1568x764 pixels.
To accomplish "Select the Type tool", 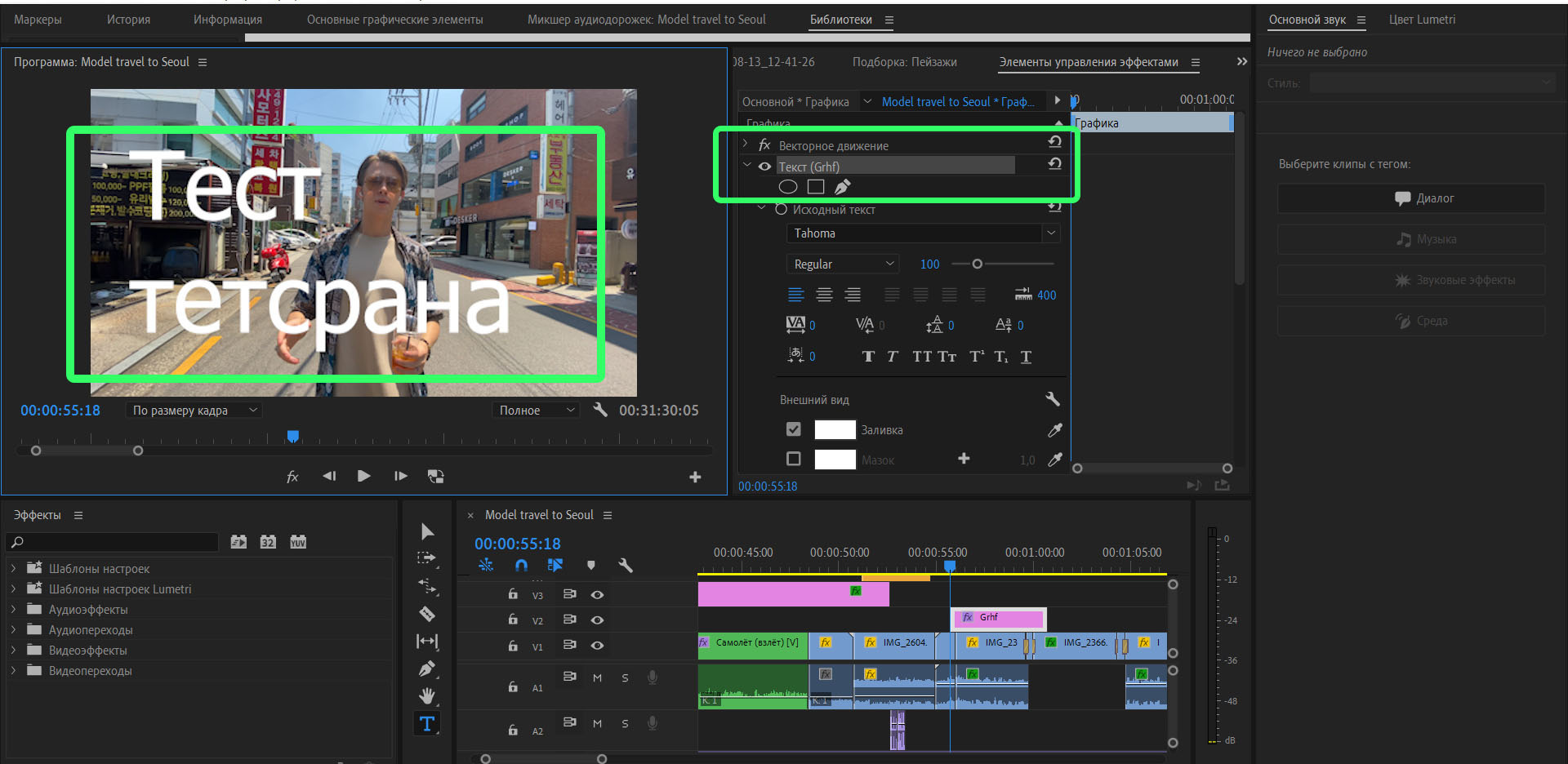I will (427, 723).
